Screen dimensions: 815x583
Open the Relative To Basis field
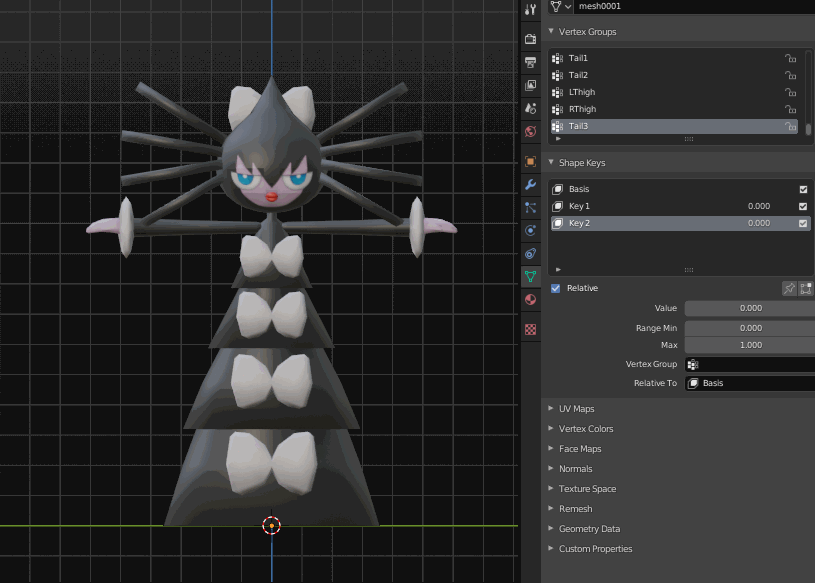click(x=750, y=383)
